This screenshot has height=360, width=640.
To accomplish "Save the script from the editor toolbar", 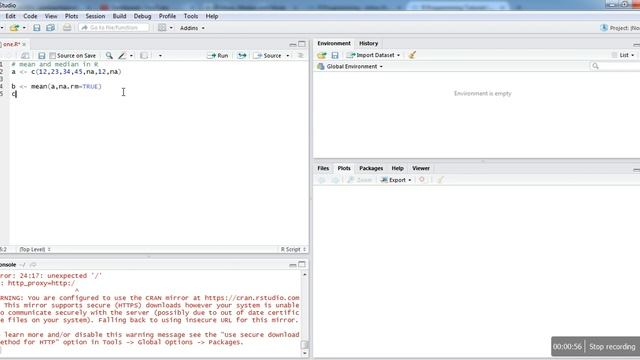I will 42,56.
